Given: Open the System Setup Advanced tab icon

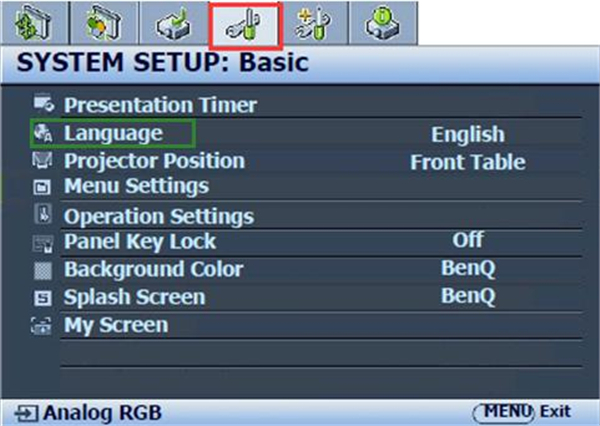Looking at the screenshot, I should pyautogui.click(x=314, y=23).
